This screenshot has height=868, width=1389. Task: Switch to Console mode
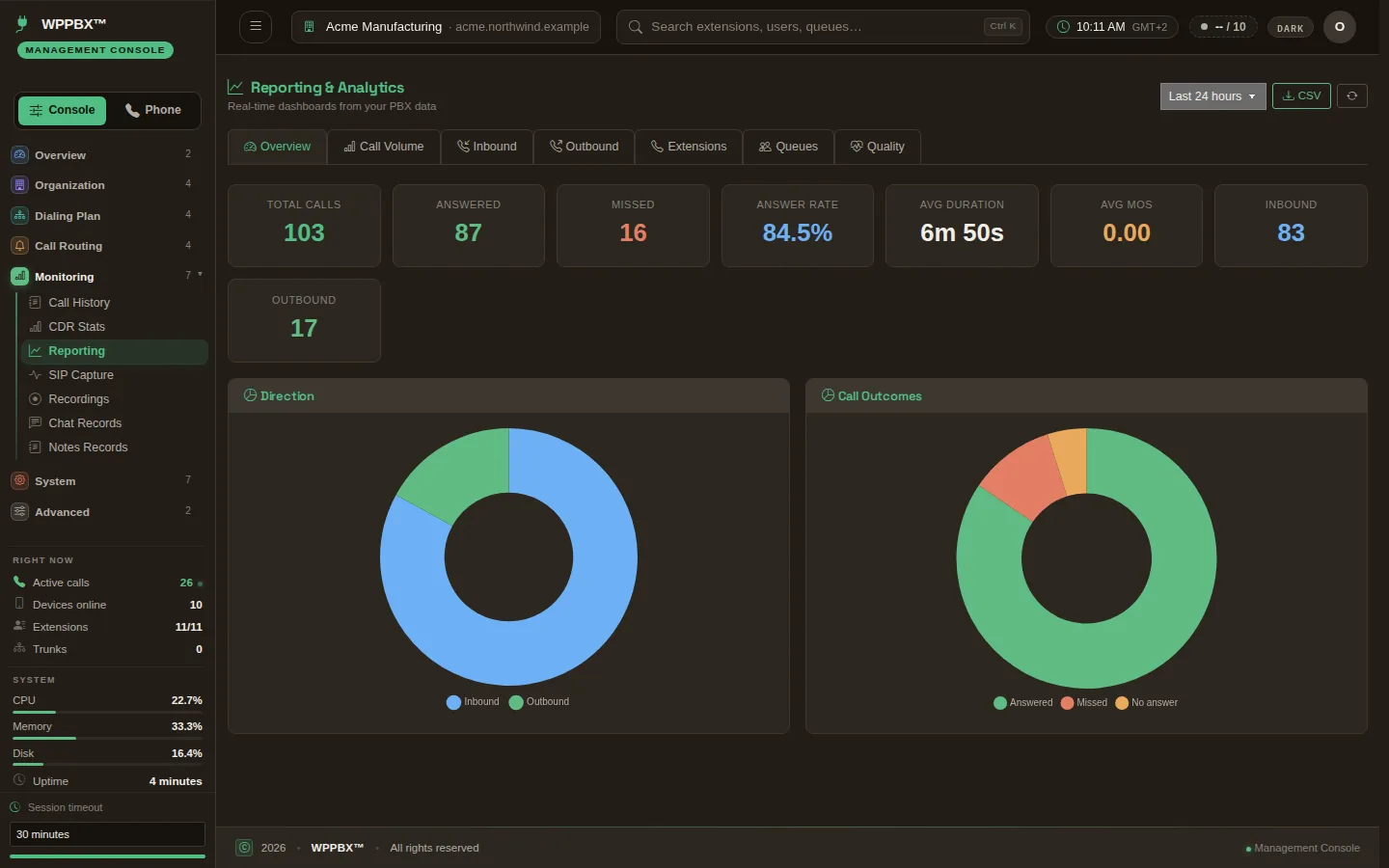click(62, 110)
